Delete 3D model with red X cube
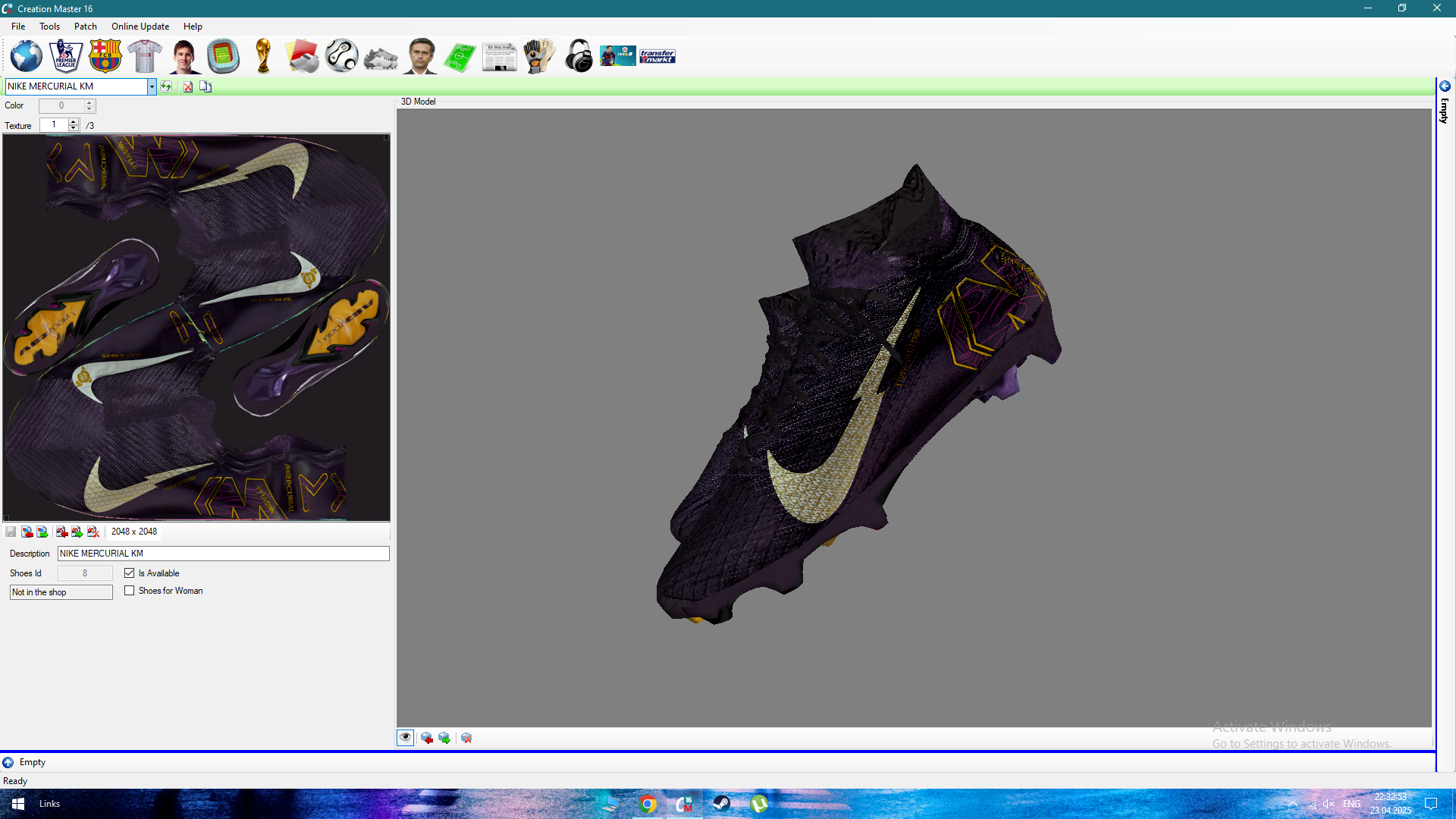The width and height of the screenshot is (1456, 819). click(466, 738)
